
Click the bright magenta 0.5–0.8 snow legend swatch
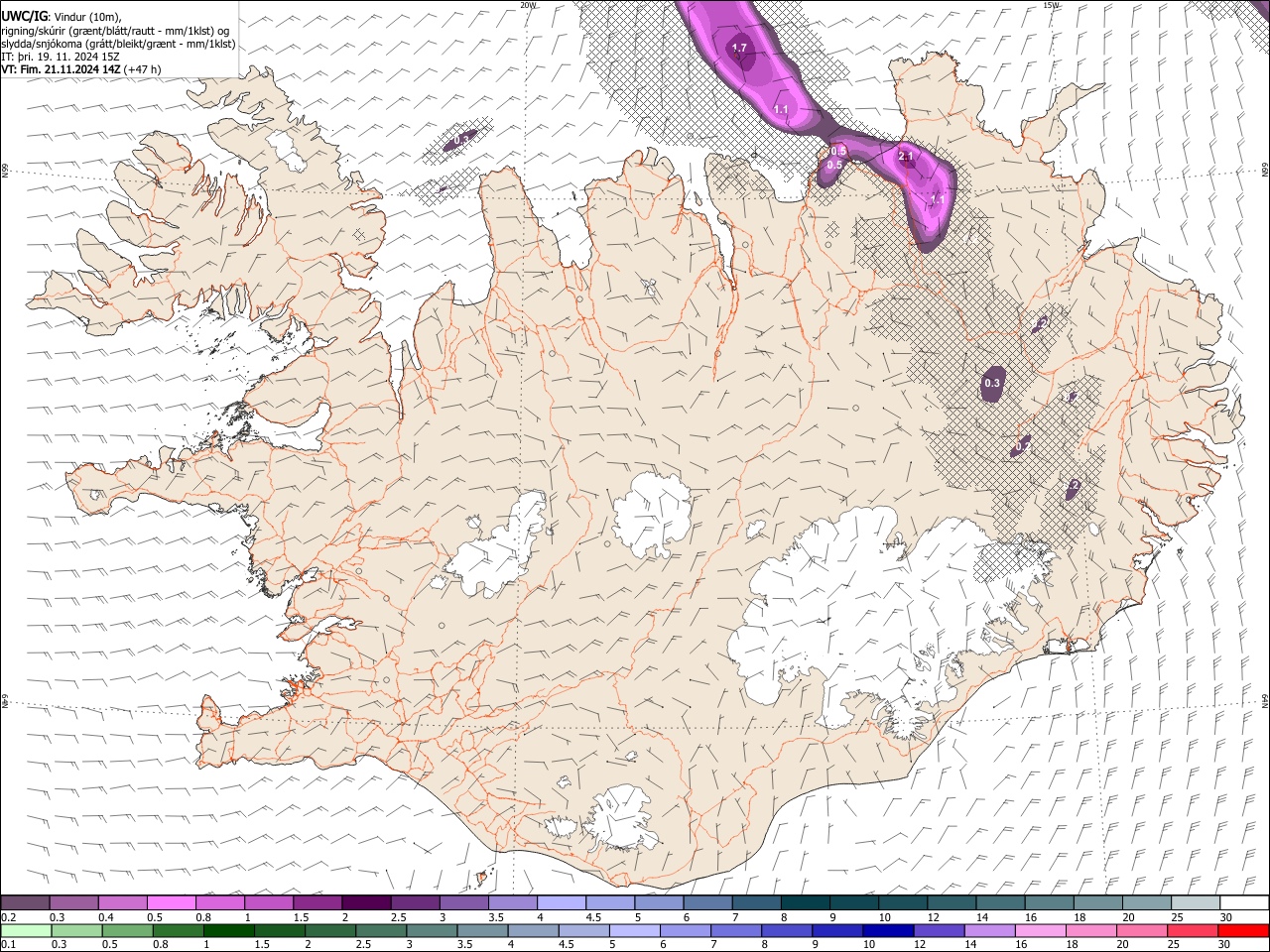pyautogui.click(x=172, y=902)
